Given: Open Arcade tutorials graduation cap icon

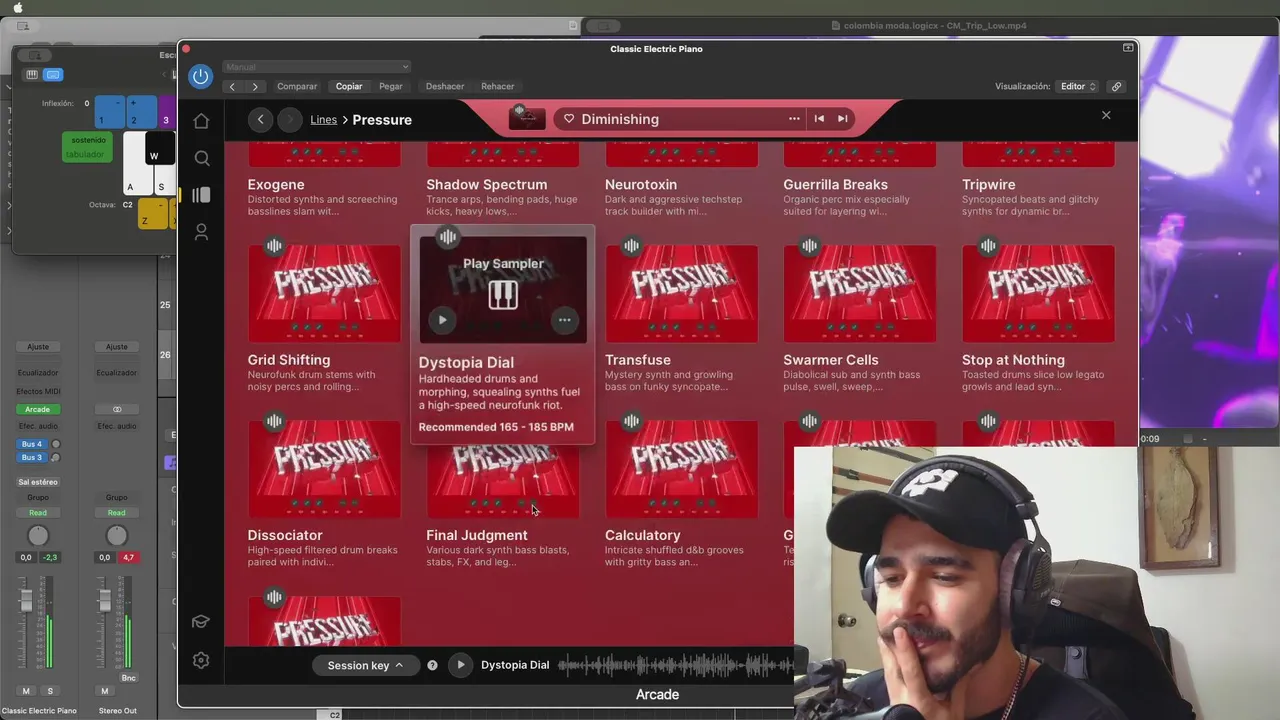Looking at the screenshot, I should click(201, 622).
